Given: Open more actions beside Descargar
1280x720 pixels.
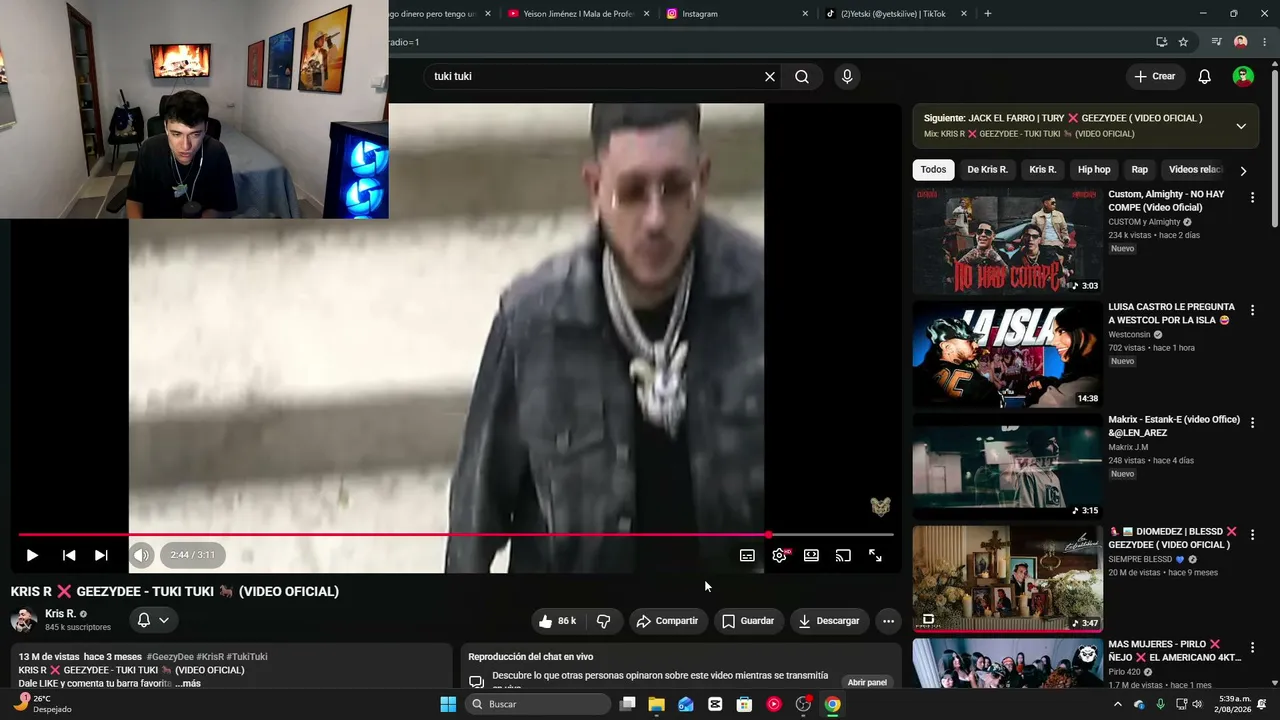Looking at the screenshot, I should coord(888,621).
